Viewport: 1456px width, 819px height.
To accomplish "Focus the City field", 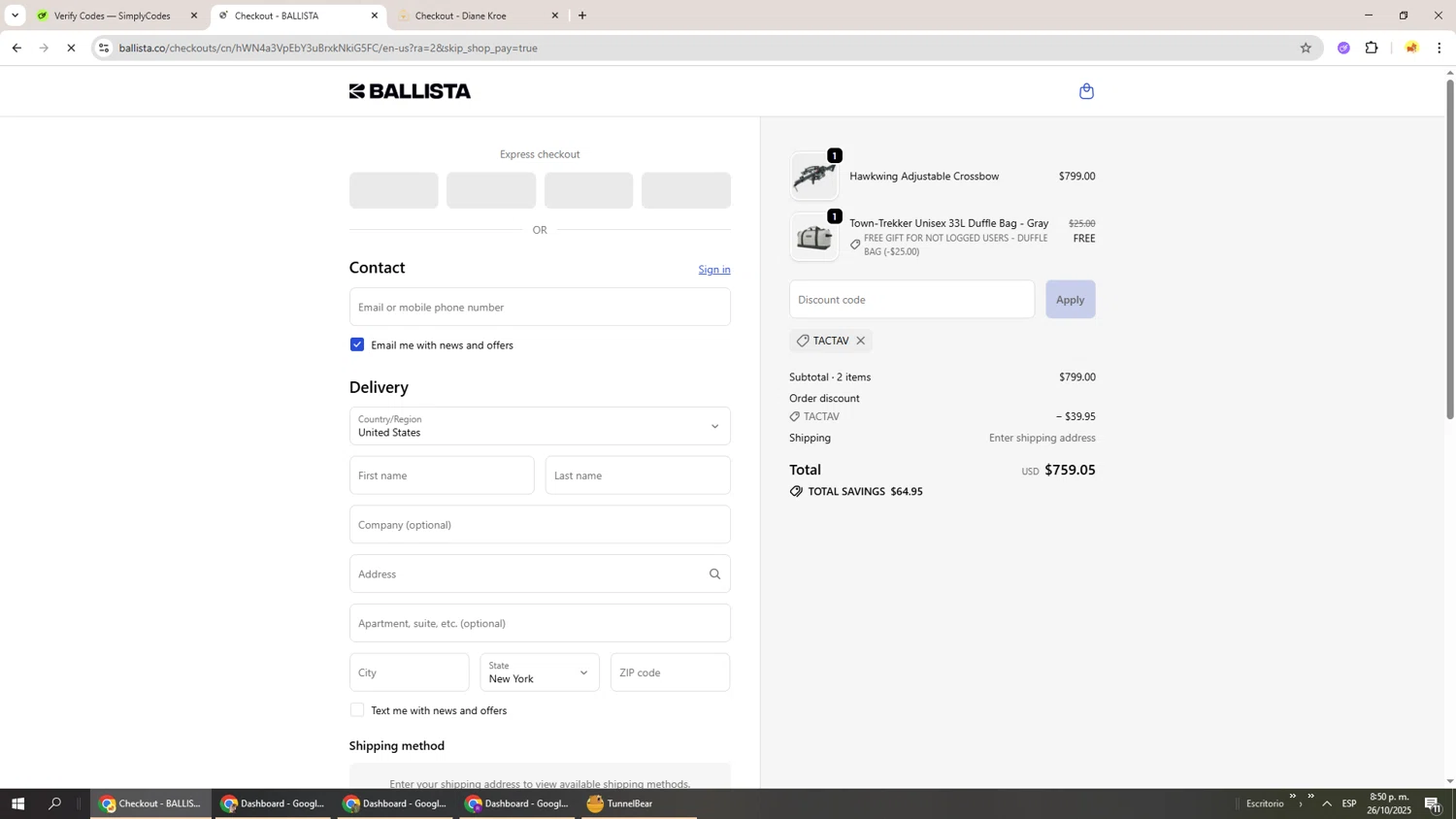I will tap(409, 672).
